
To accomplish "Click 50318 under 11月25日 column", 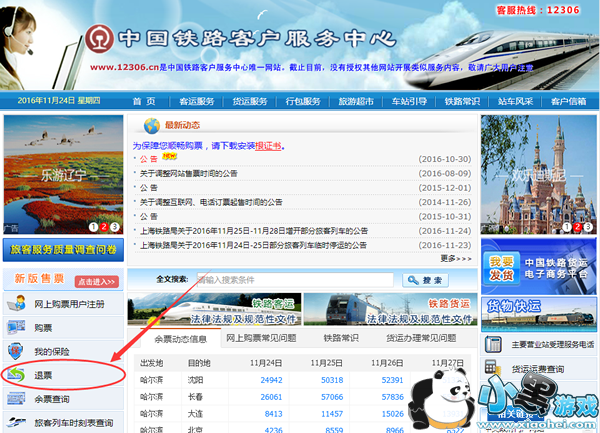I will [x=332, y=380].
